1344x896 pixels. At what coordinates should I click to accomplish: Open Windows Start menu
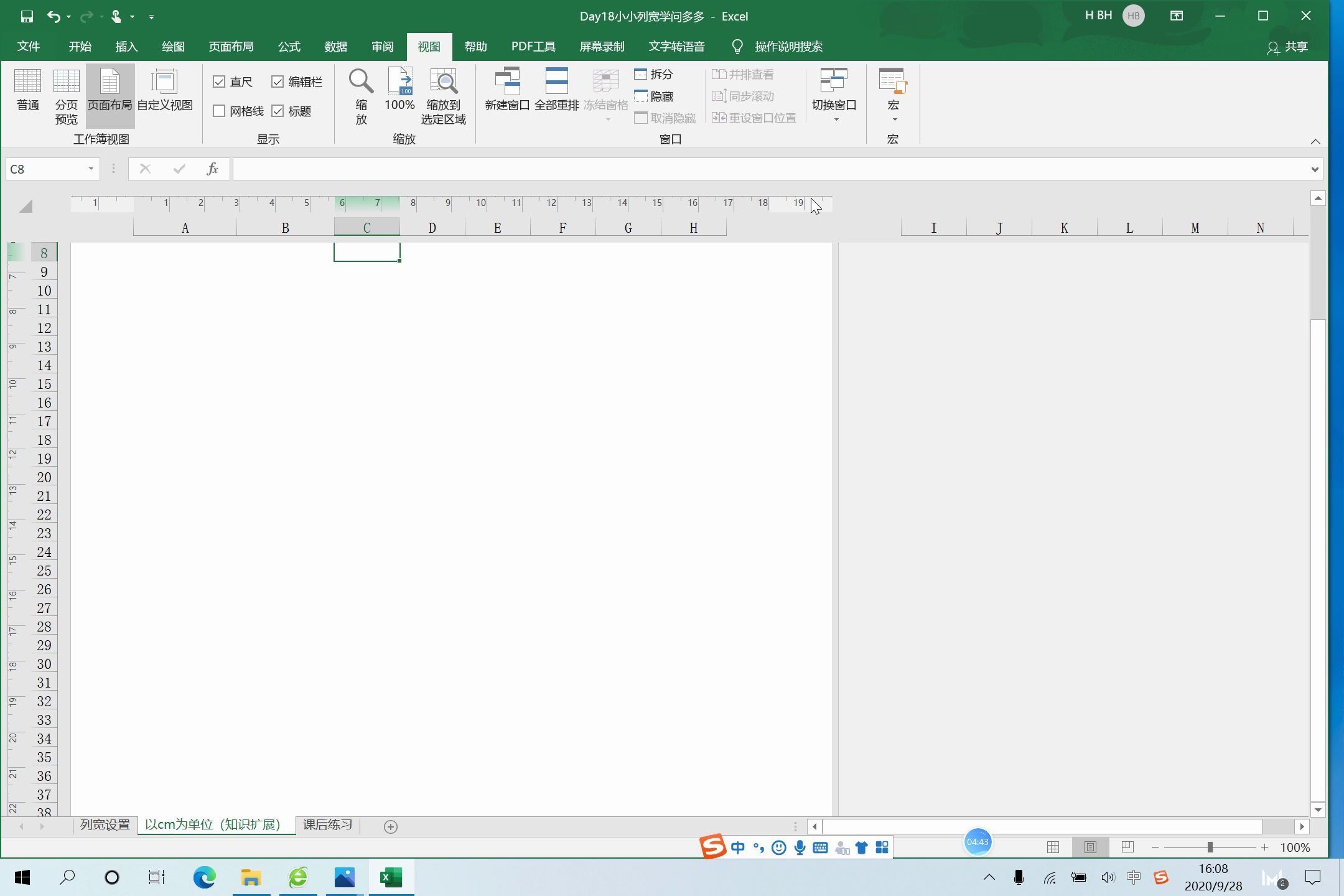(x=22, y=877)
